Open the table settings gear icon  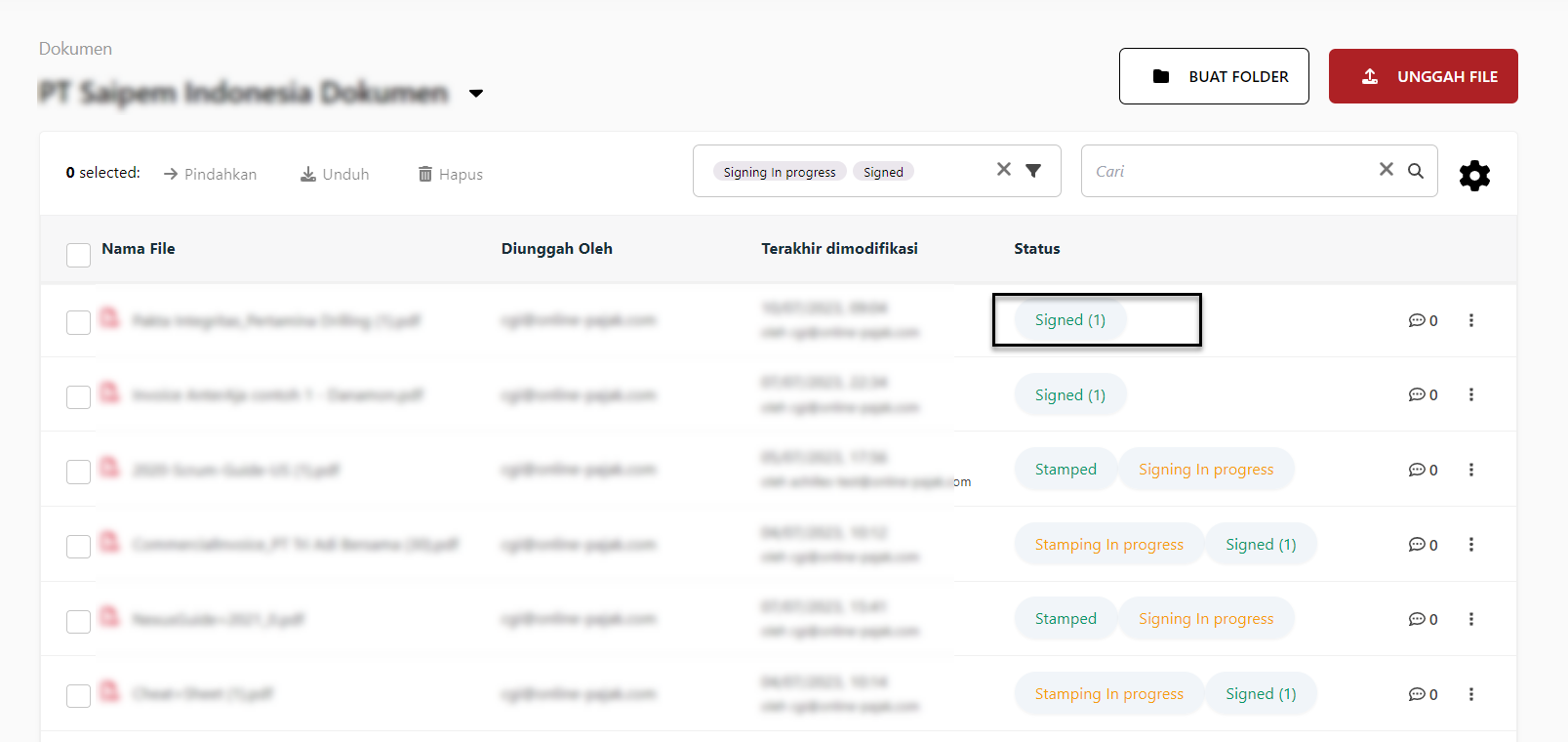tap(1474, 176)
